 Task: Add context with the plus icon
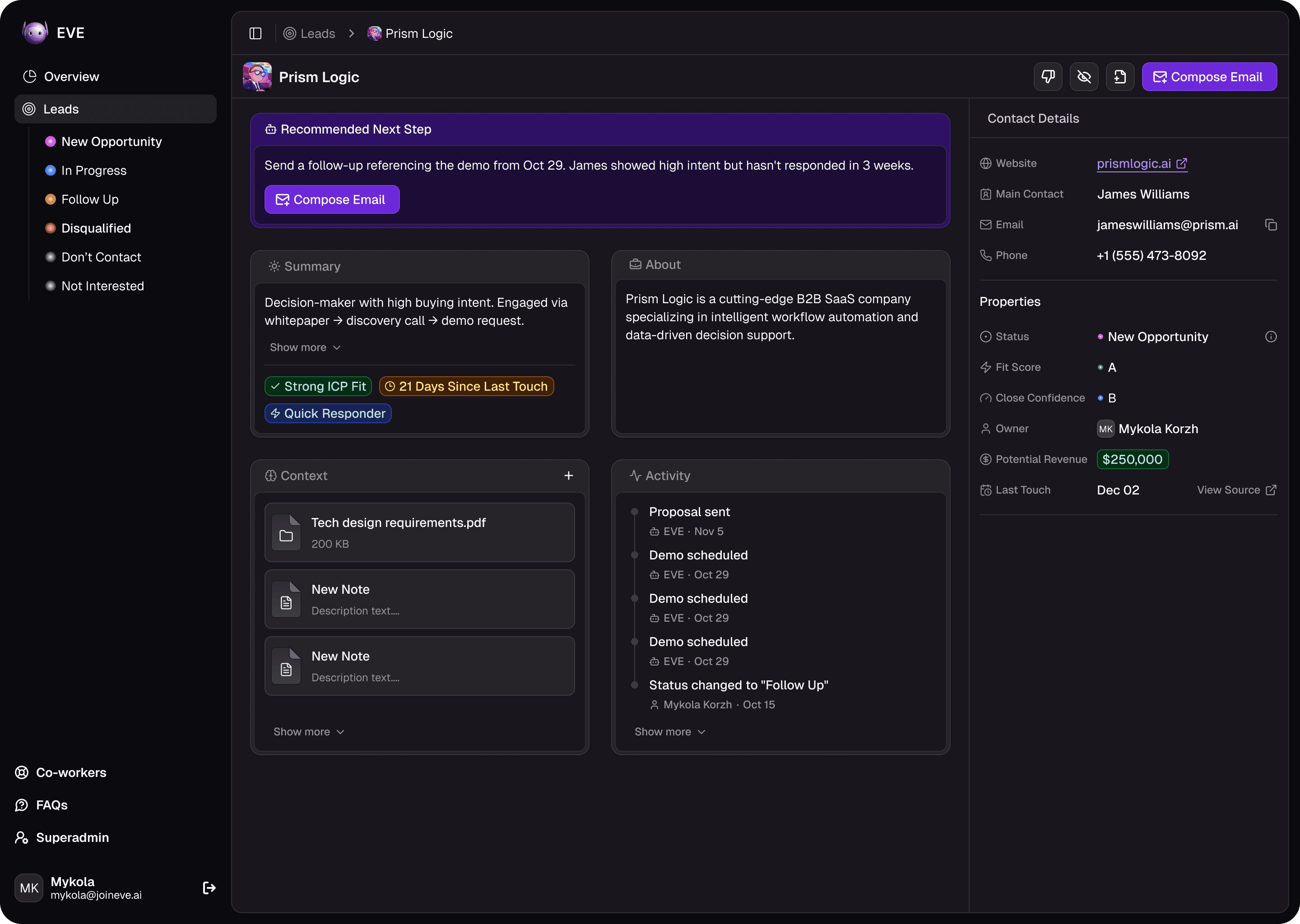(x=568, y=476)
